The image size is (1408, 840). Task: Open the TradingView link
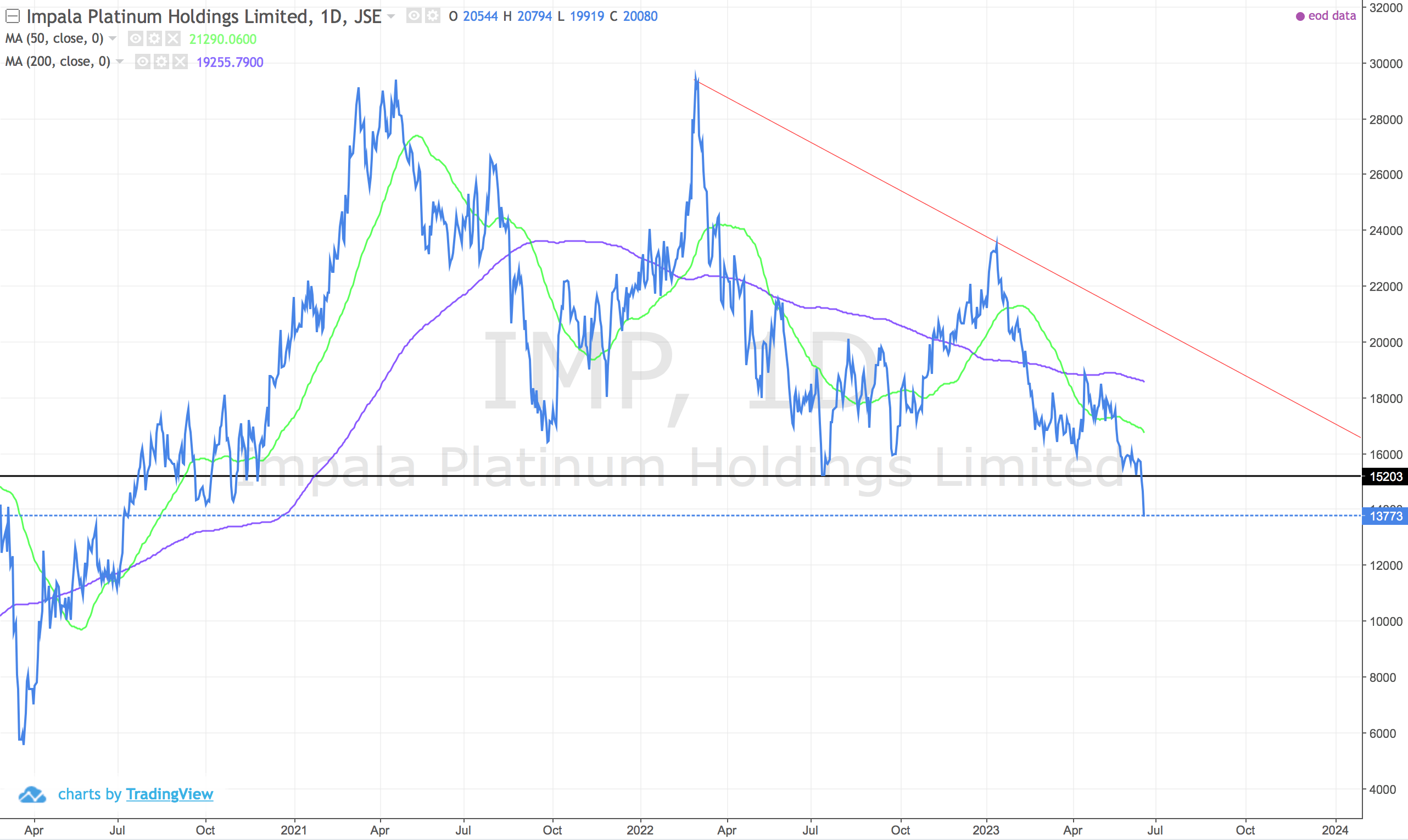pyautogui.click(x=169, y=794)
